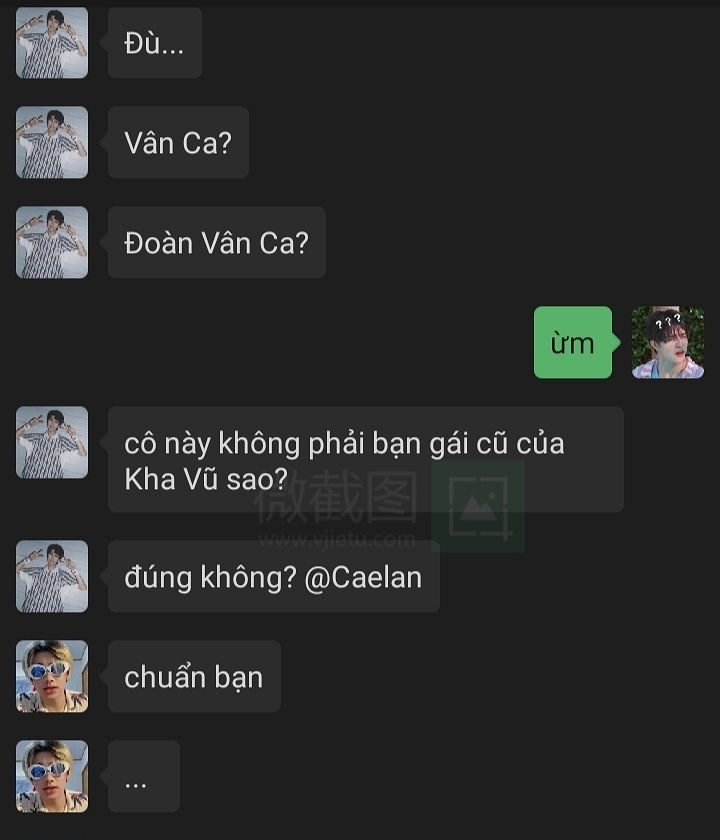Tap the message about Kha Vũ's ex-girlfriend

coord(366,459)
